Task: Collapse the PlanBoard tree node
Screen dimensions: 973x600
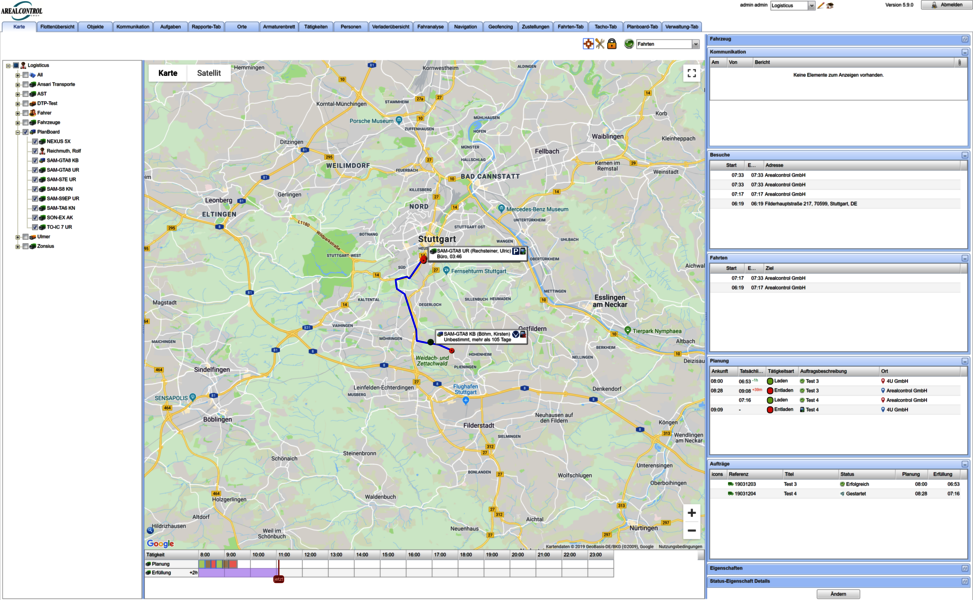Action: pos(18,132)
